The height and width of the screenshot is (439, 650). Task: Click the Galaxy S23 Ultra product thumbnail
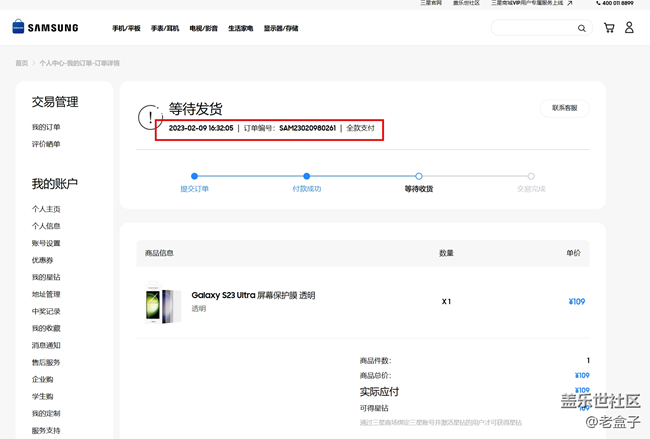(160, 303)
